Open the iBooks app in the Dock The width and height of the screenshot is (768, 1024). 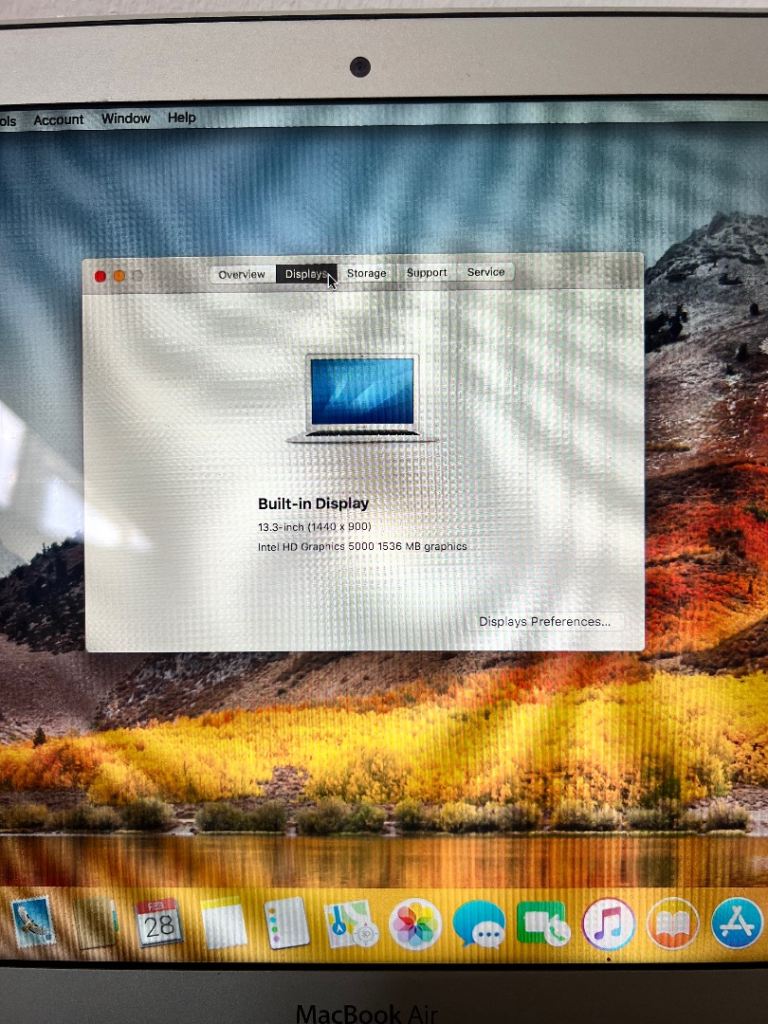pos(672,924)
